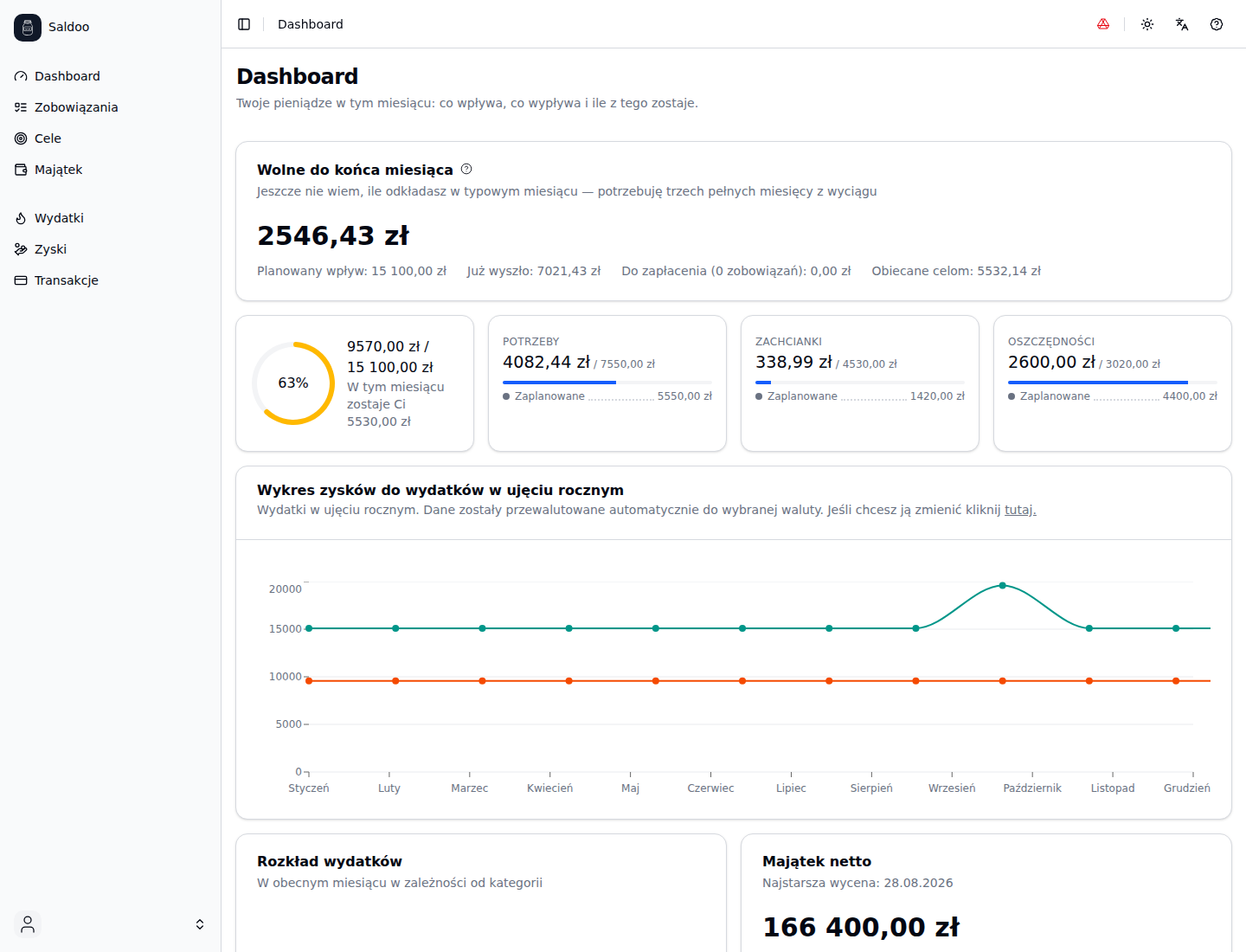Viewport: 1246px width, 952px height.
Task: Click the 166 400,00 zł net worth value
Action: click(861, 927)
